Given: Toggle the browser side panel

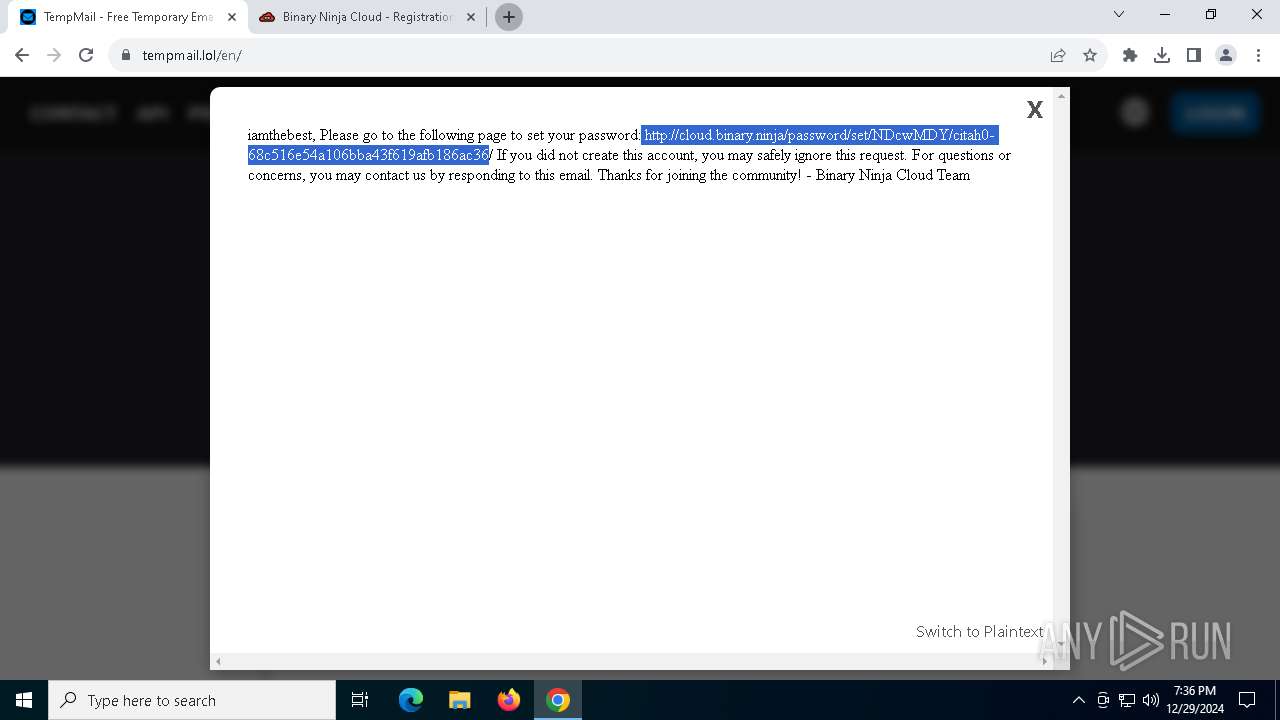Looking at the screenshot, I should click(1194, 55).
